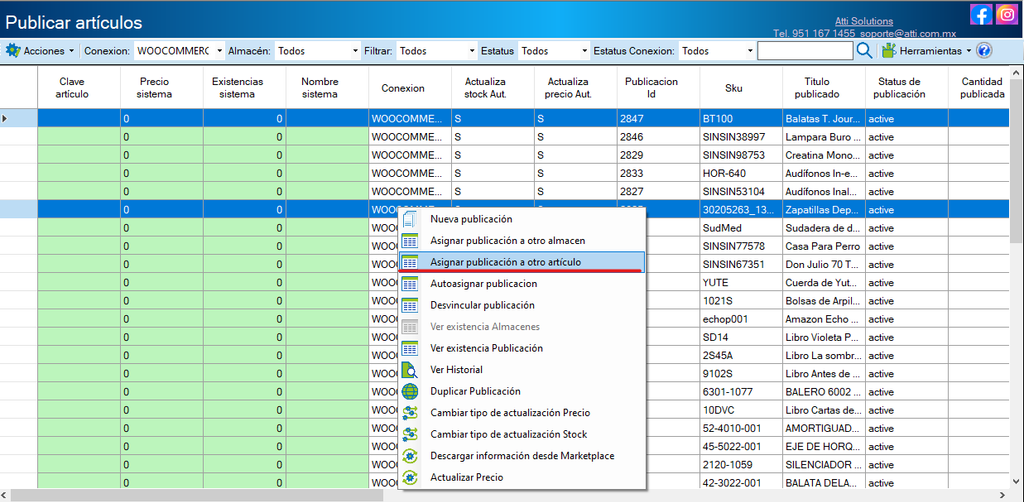Image resolution: width=1024 pixels, height=502 pixels.
Task: Click icon beside Desvincular publicación
Action: pos(409,306)
